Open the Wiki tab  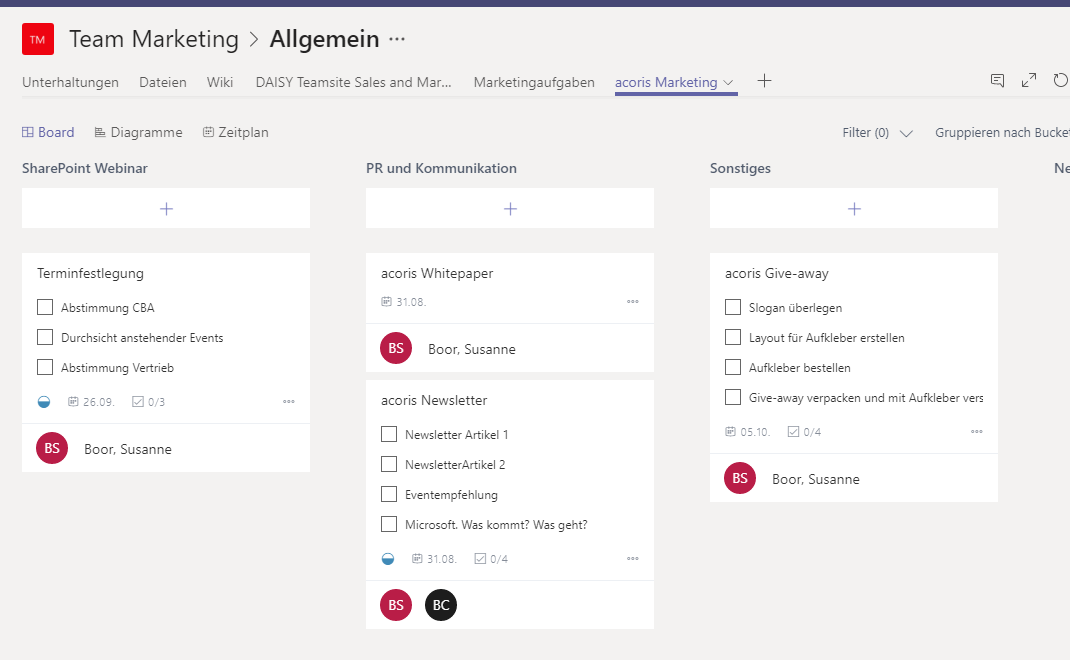click(220, 82)
